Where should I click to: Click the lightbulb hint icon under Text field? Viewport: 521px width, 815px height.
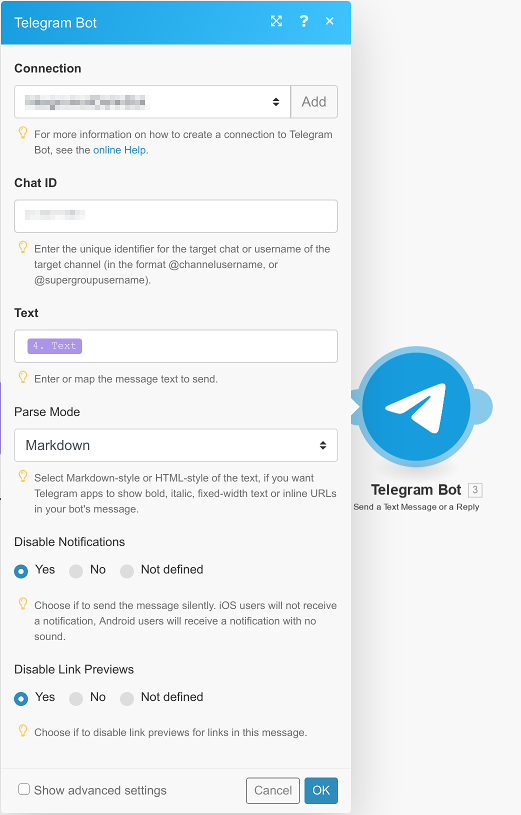click(x=23, y=377)
